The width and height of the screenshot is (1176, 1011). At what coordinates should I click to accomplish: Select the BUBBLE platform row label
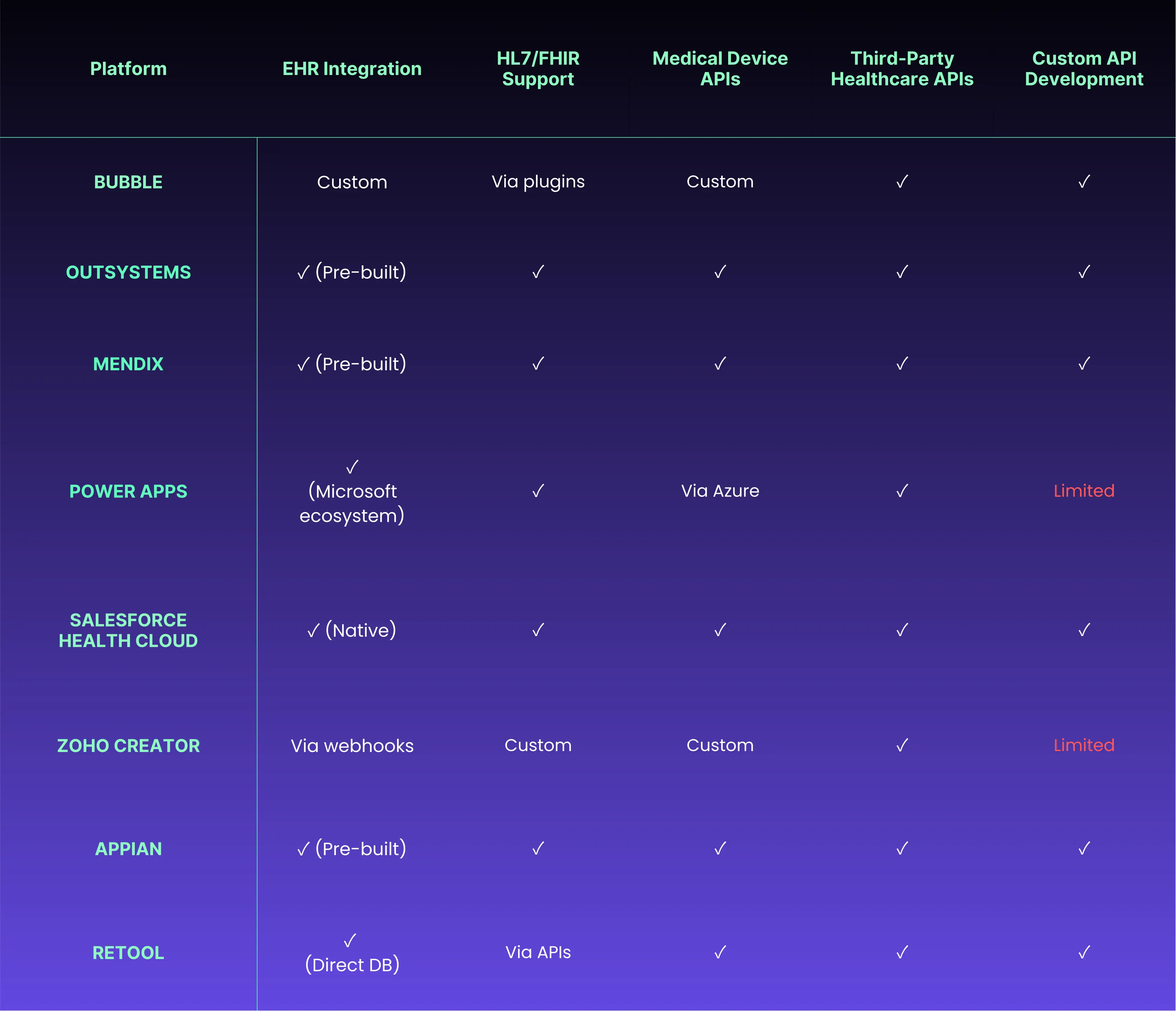128,182
